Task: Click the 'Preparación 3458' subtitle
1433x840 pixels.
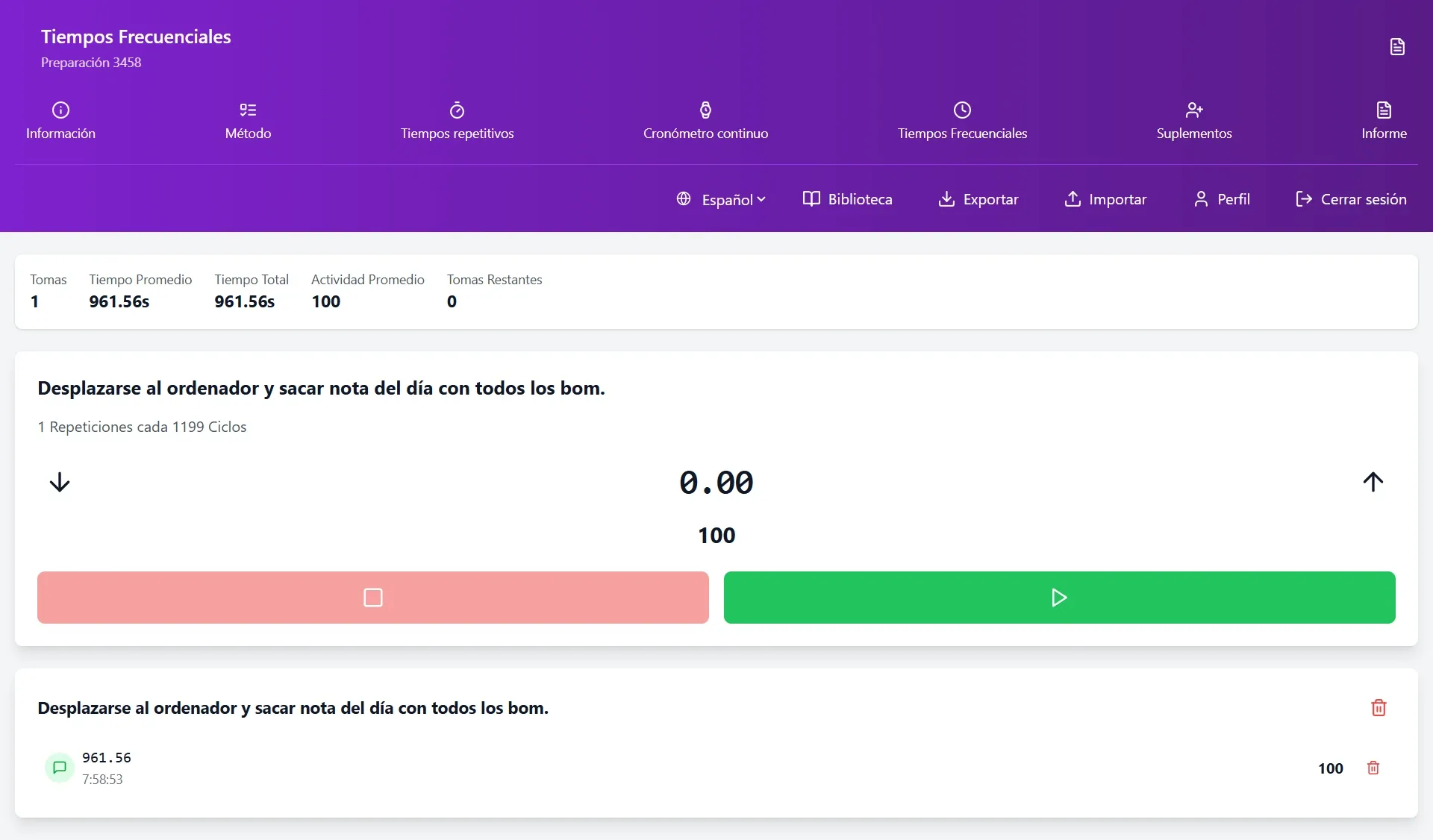Action: 91,63
